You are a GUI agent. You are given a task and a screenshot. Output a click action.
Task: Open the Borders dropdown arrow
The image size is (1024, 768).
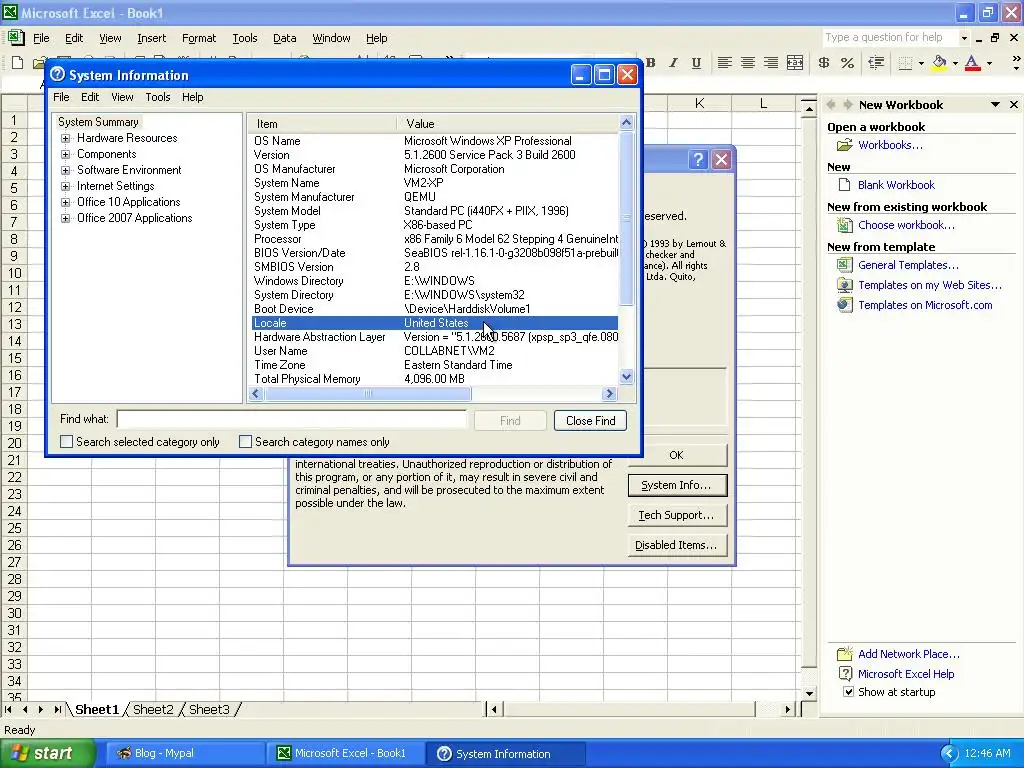921,63
